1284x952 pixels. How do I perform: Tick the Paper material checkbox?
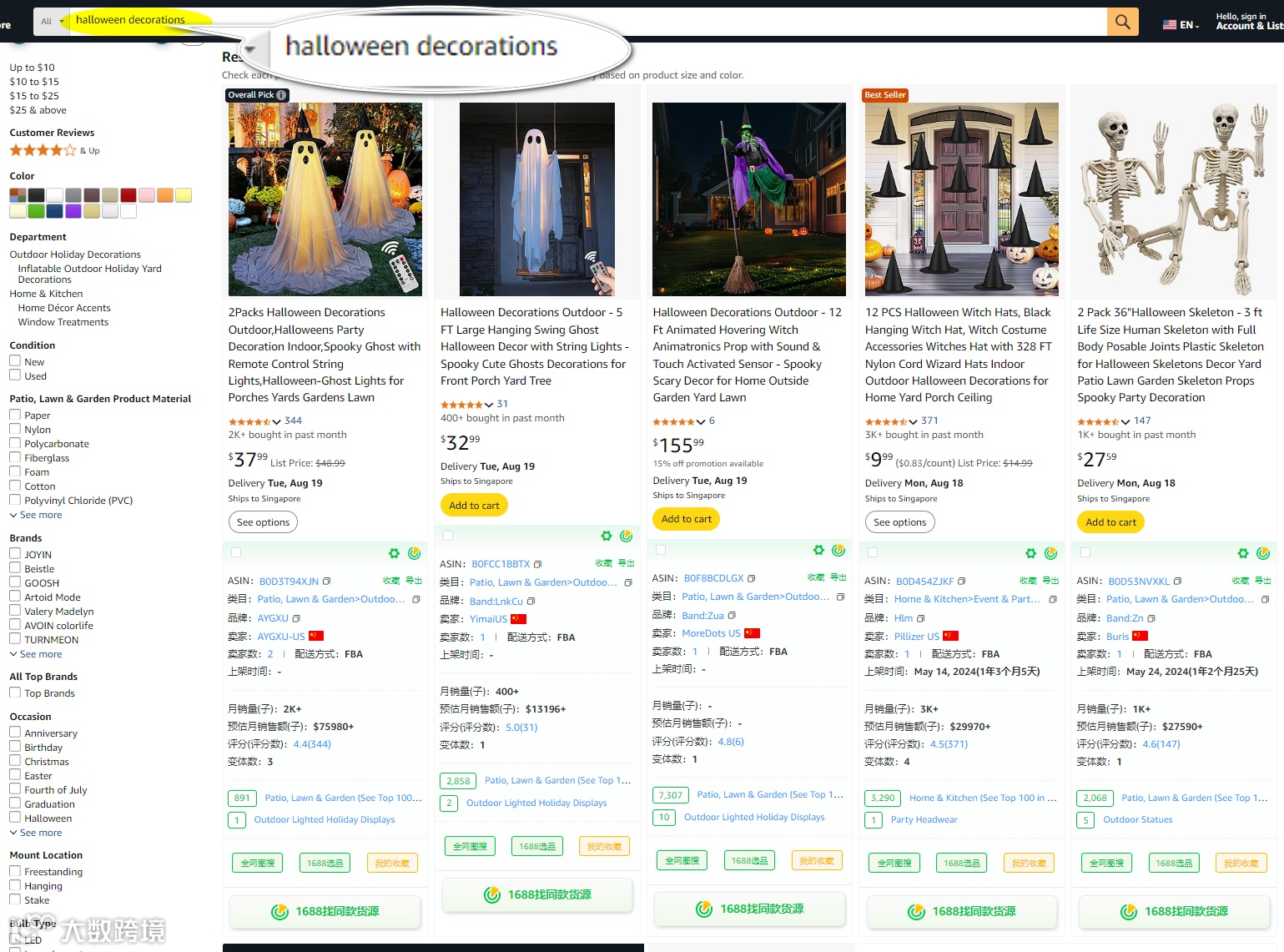click(x=15, y=415)
